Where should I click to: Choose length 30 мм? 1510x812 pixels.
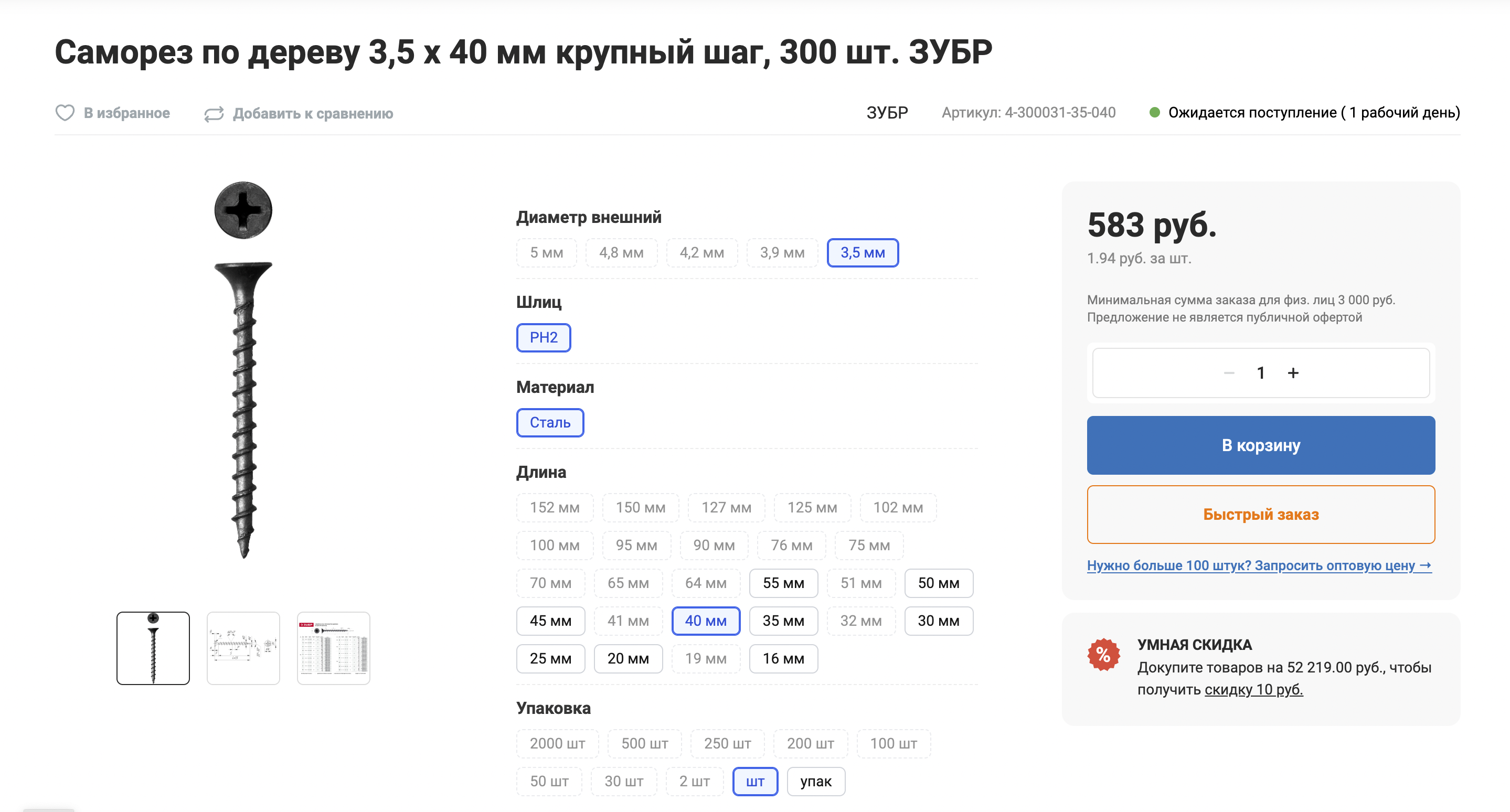click(x=939, y=621)
